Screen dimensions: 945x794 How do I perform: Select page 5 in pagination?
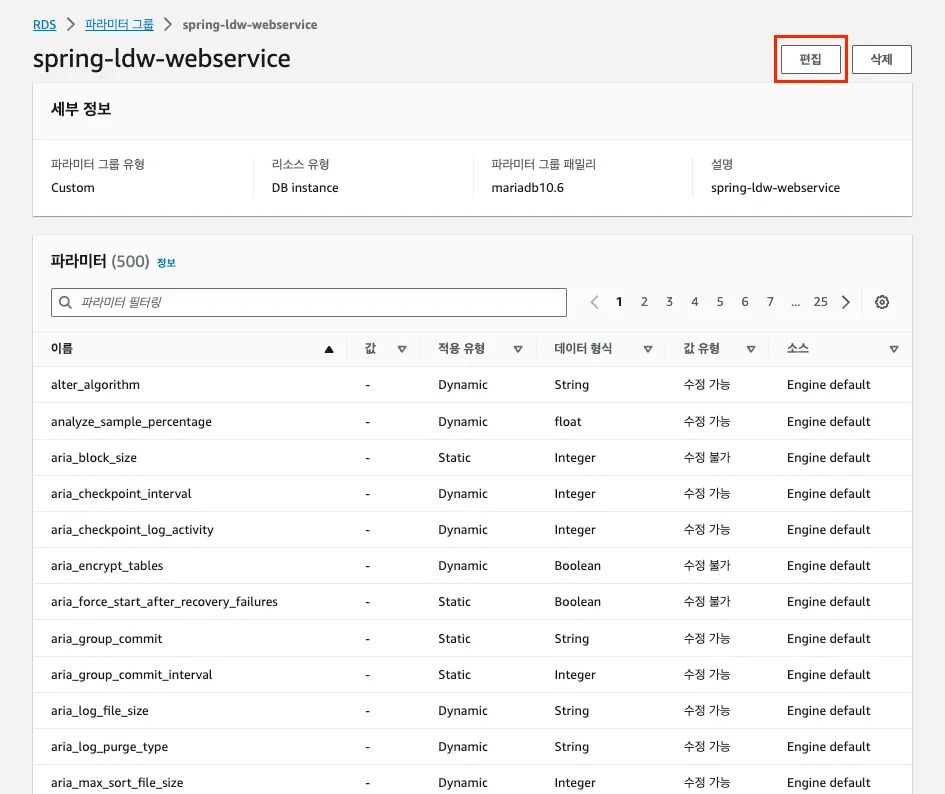tap(720, 301)
